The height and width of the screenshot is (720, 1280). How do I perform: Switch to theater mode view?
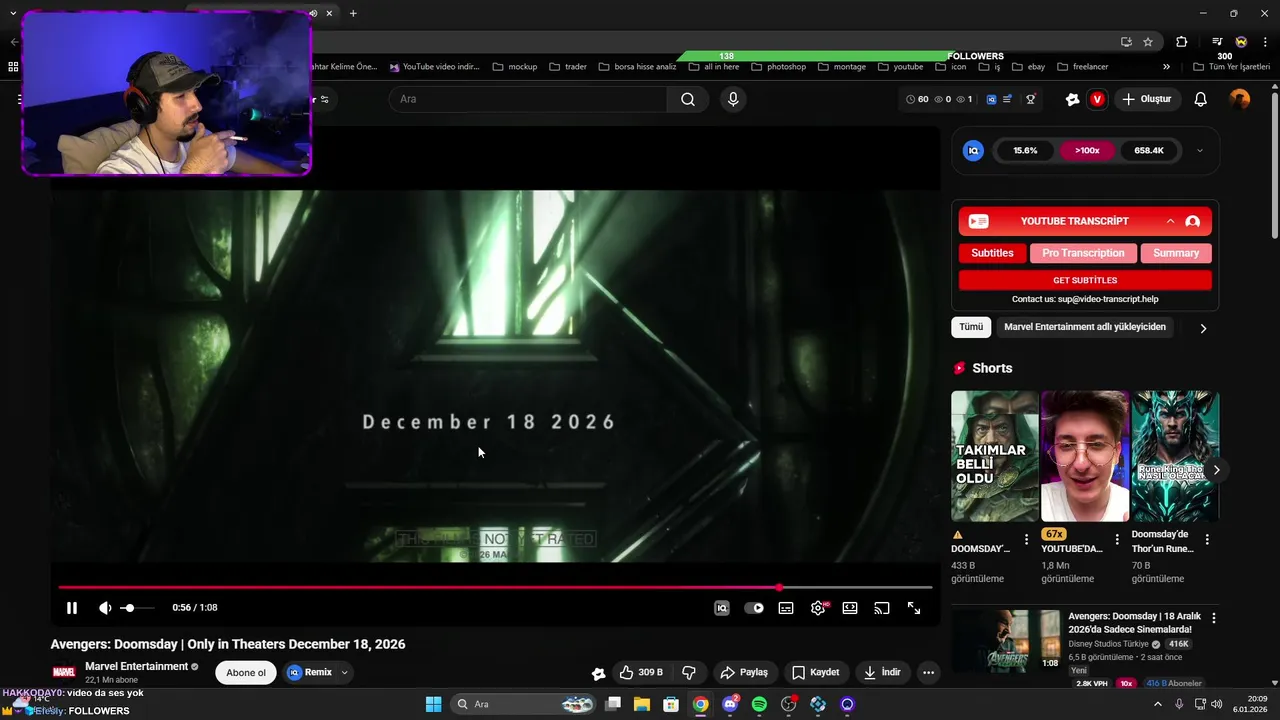[850, 608]
